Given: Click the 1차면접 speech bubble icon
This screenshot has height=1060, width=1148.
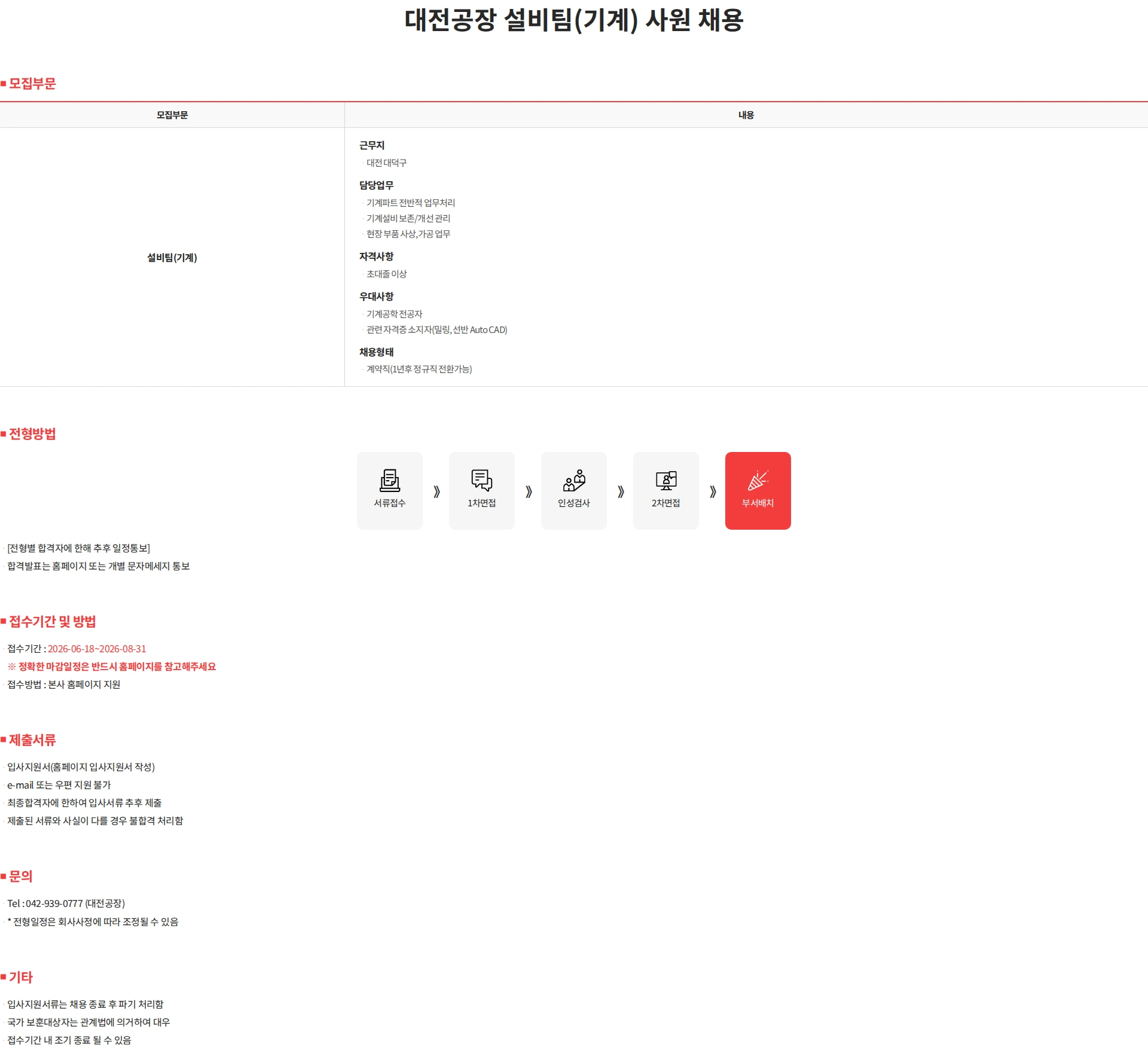Looking at the screenshot, I should pyautogui.click(x=482, y=480).
